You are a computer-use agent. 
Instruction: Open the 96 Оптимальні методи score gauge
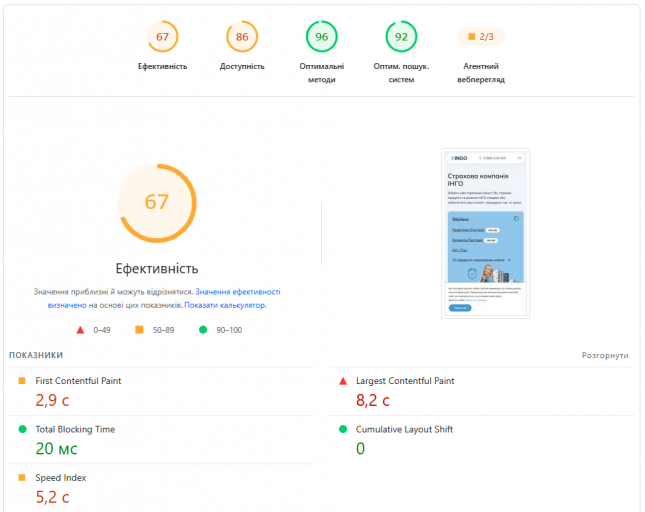tap(322, 37)
